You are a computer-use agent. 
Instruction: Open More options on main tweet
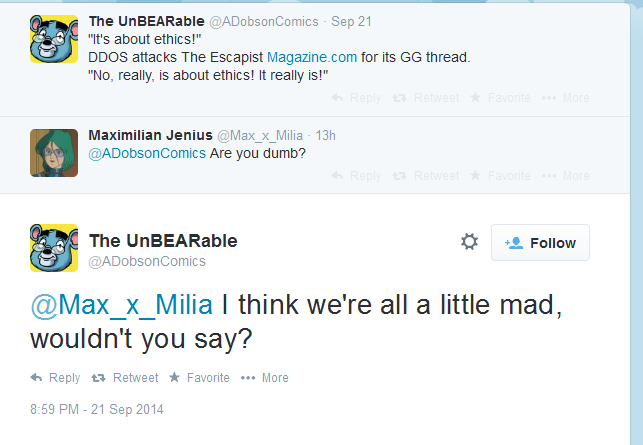[x=264, y=377]
